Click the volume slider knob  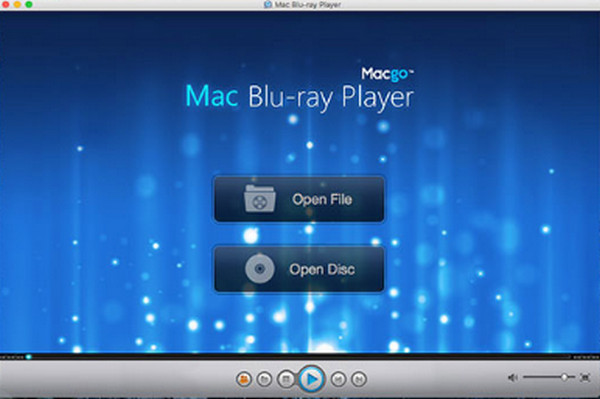tap(564, 377)
